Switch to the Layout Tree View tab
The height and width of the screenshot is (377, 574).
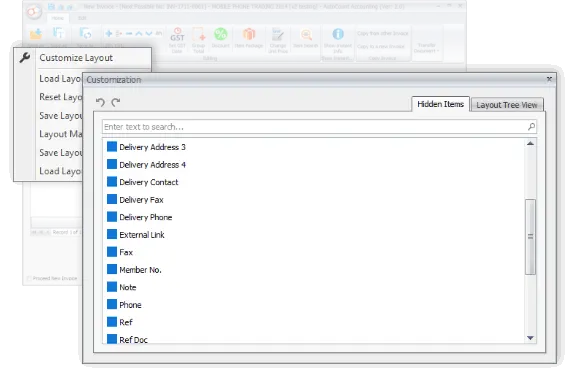pyautogui.click(x=507, y=105)
